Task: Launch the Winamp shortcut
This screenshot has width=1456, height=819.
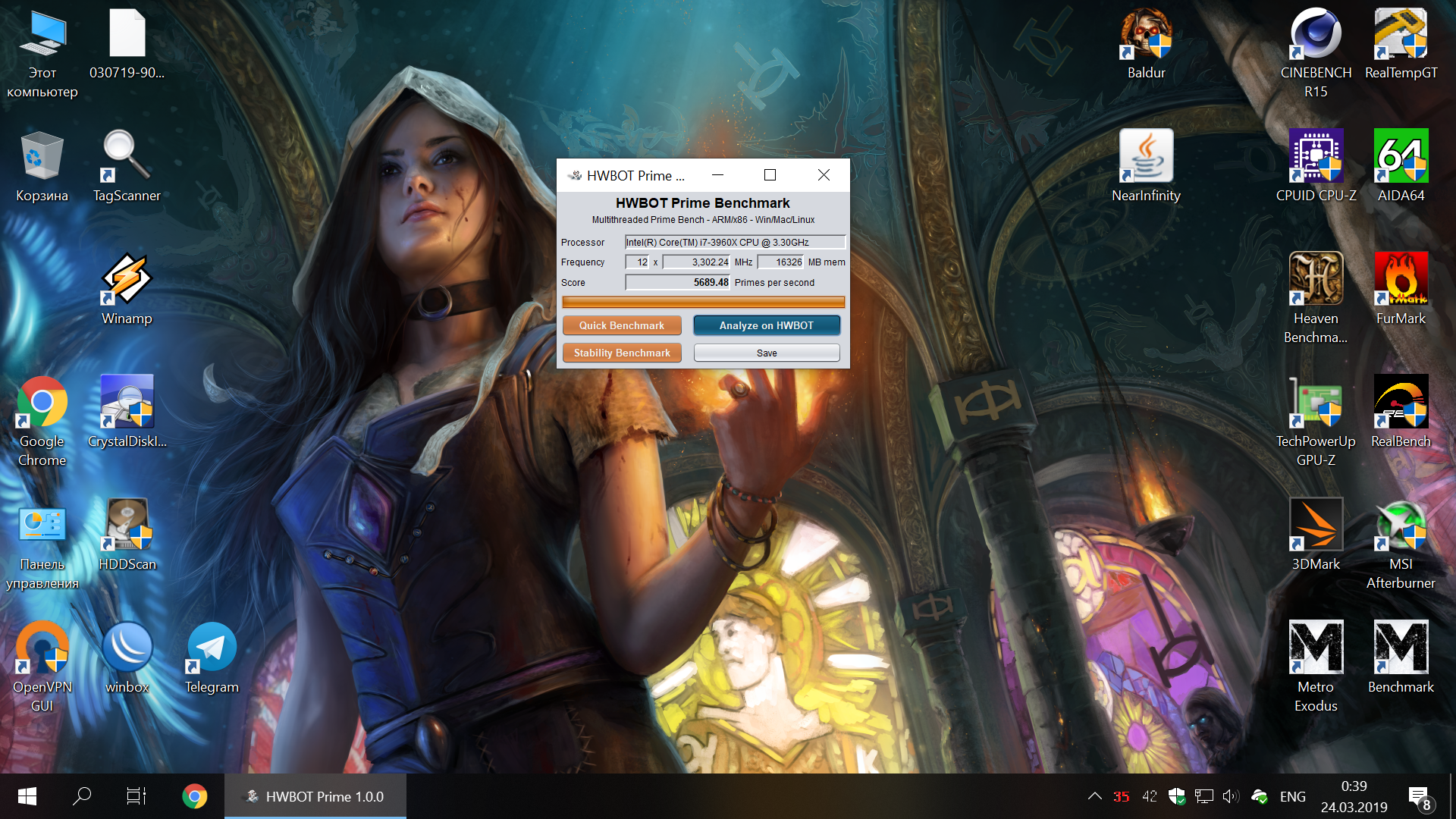Action: [127, 290]
